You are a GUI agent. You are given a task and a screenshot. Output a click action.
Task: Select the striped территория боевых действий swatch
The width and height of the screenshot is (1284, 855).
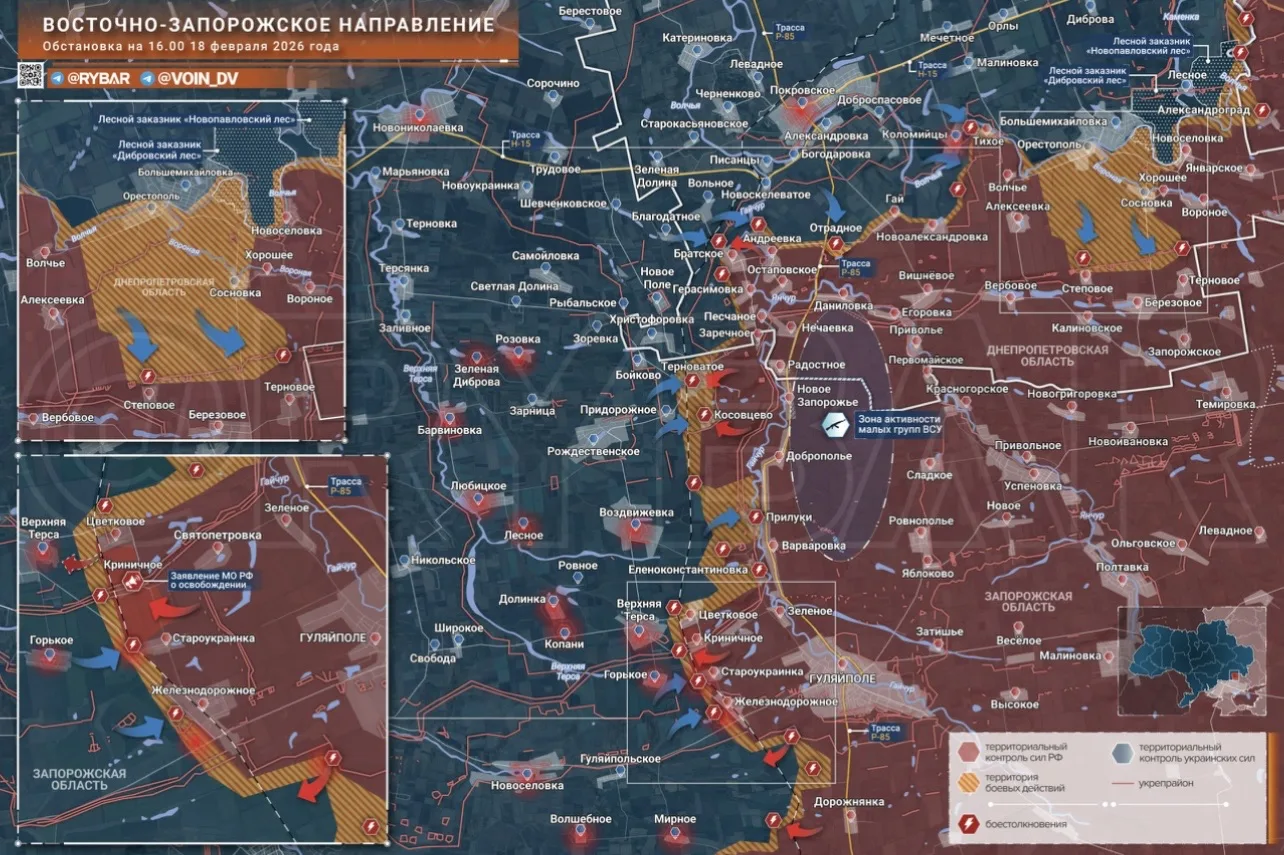pos(967,782)
